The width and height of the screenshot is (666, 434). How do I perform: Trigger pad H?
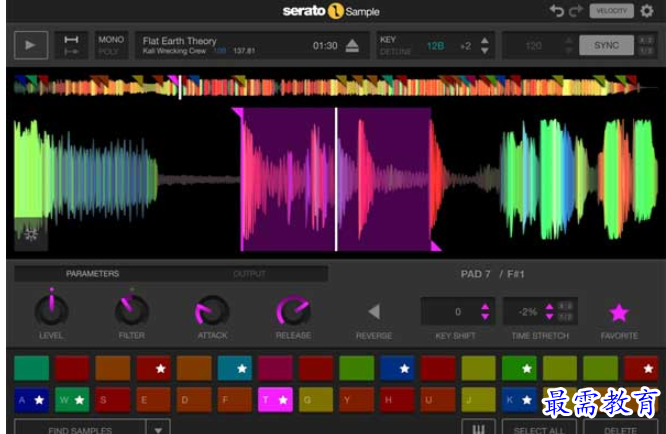397,400
